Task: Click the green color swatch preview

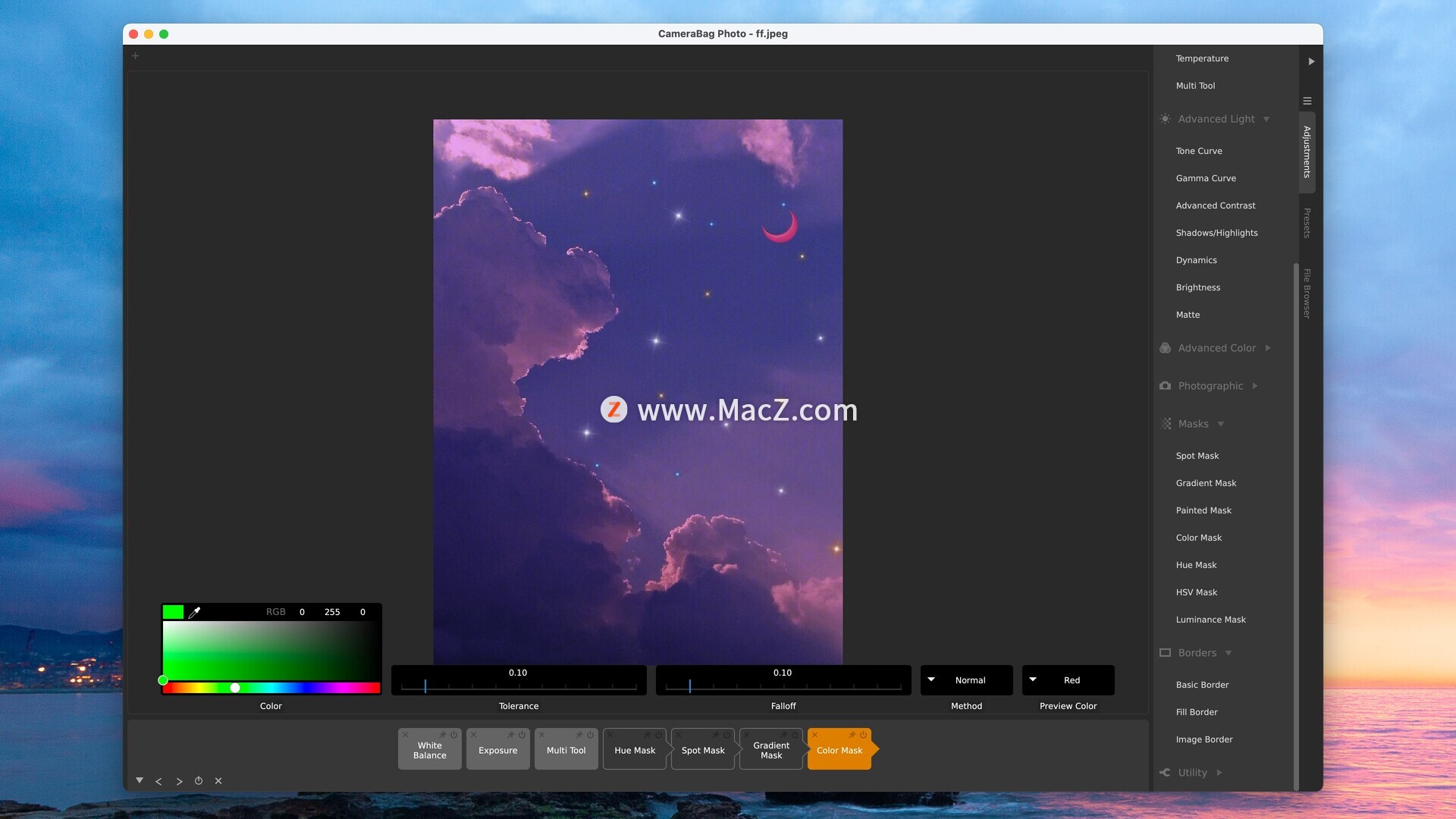Action: point(173,612)
